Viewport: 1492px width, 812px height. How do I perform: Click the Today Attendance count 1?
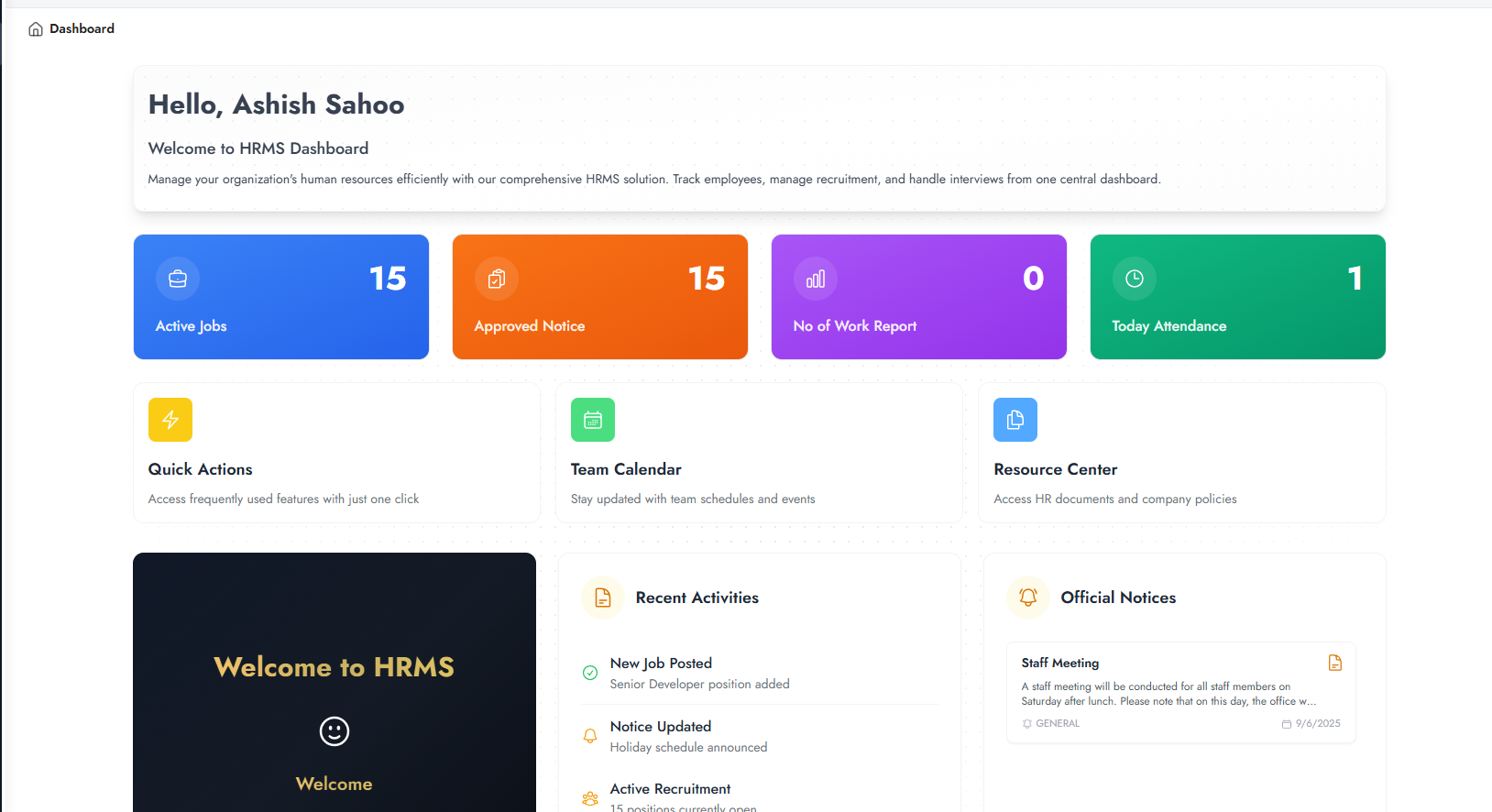1355,279
